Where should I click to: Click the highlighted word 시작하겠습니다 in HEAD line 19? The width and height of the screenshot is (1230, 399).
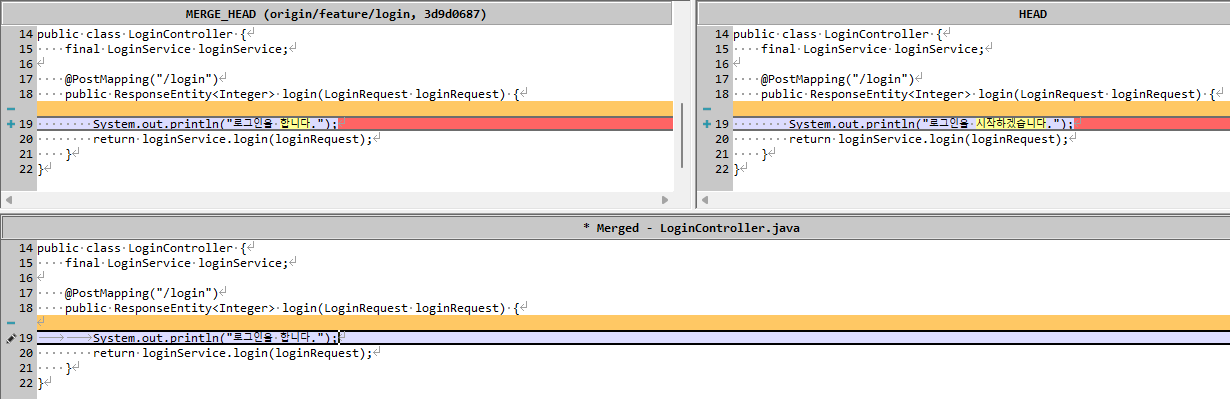[1011, 124]
